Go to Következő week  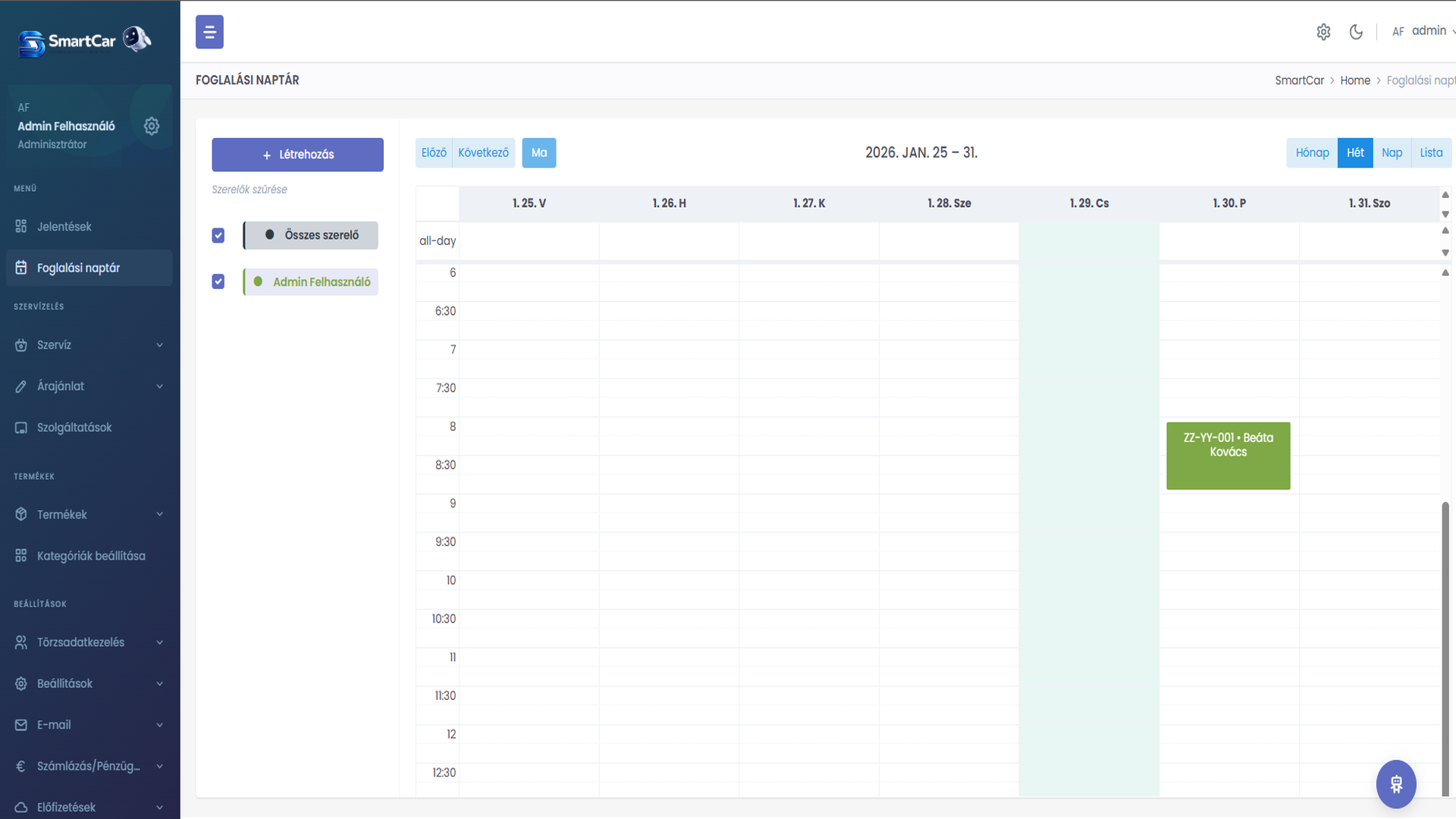click(483, 153)
